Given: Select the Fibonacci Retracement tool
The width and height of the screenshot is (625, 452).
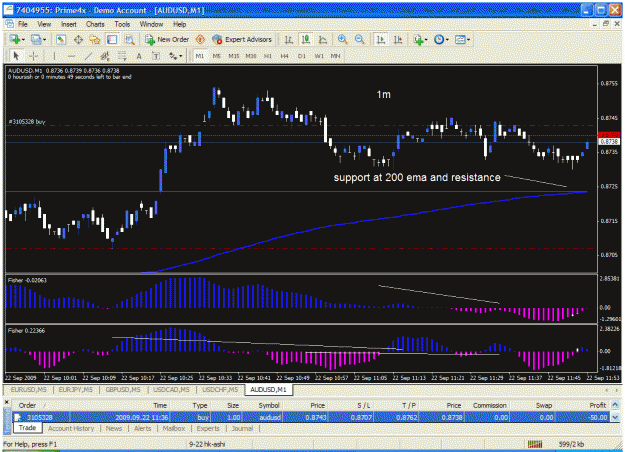Looking at the screenshot, I should [x=122, y=56].
